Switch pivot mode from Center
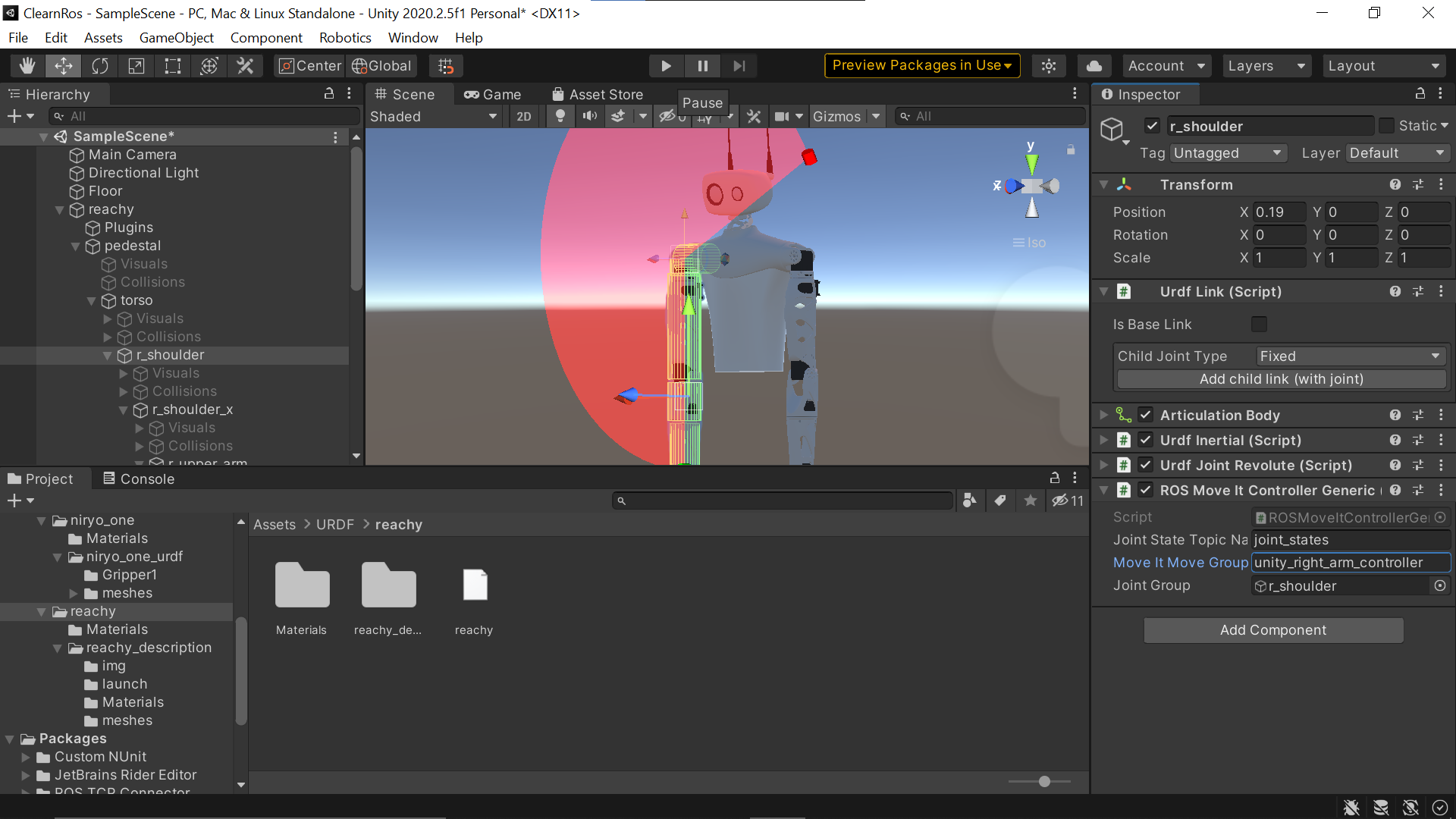 [x=309, y=66]
